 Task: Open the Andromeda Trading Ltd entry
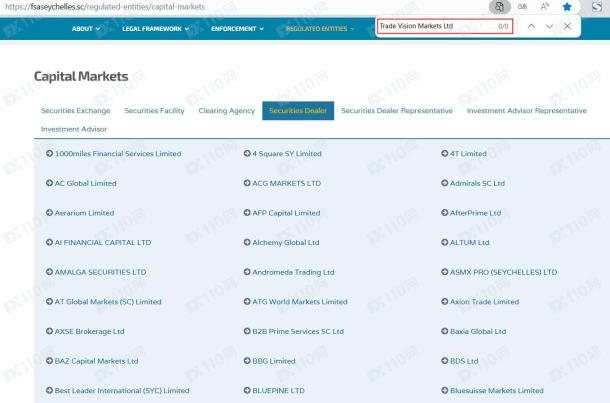pyautogui.click(x=289, y=272)
